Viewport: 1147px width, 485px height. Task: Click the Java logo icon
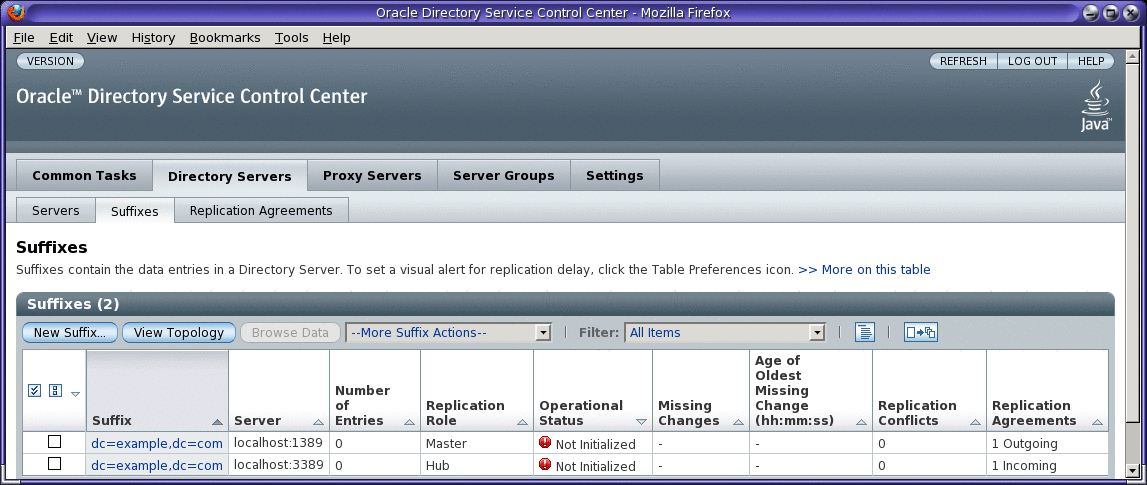coord(1096,107)
